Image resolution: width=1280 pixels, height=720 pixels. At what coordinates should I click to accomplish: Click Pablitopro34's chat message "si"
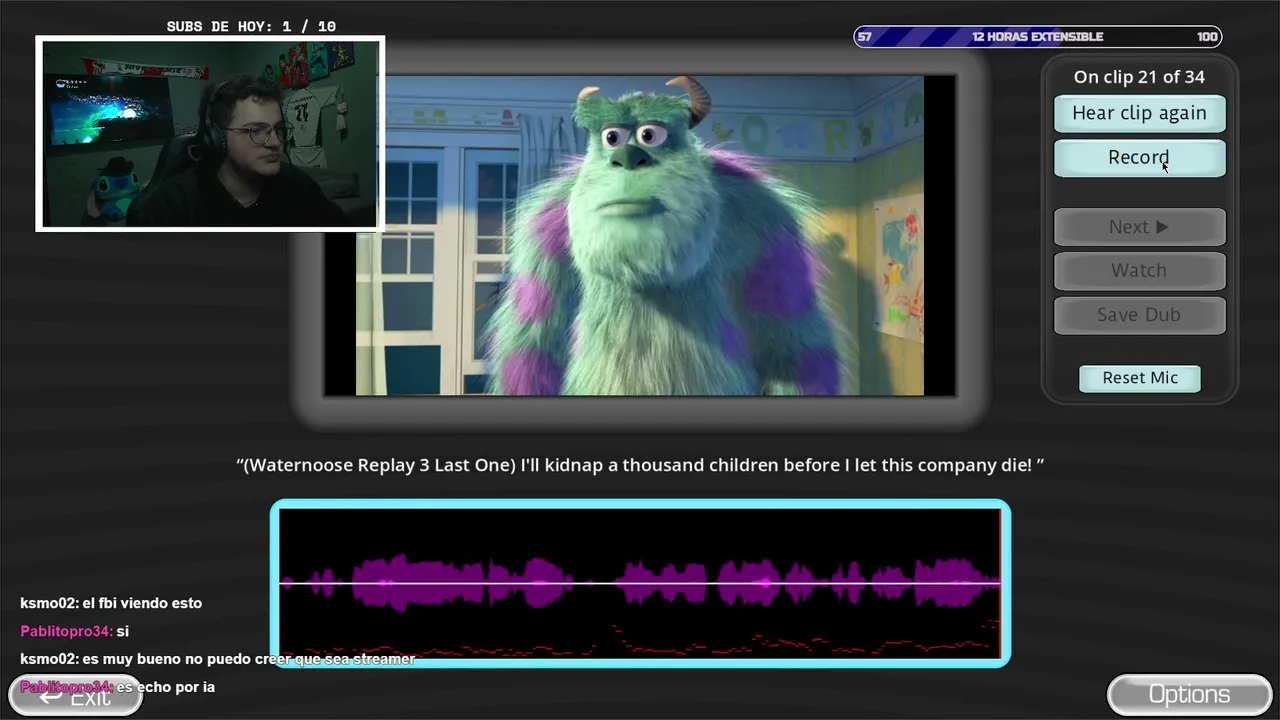click(x=75, y=631)
